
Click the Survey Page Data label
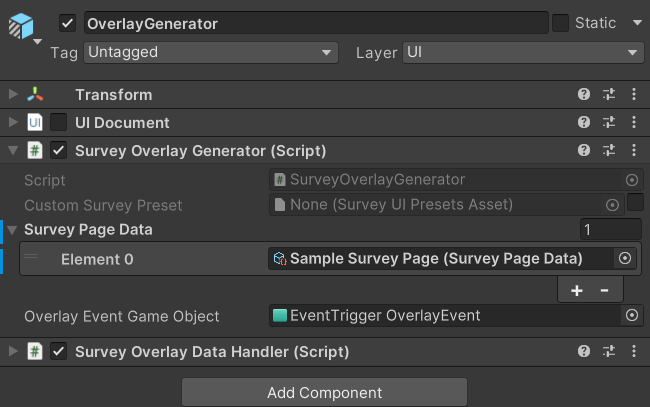(x=88, y=230)
